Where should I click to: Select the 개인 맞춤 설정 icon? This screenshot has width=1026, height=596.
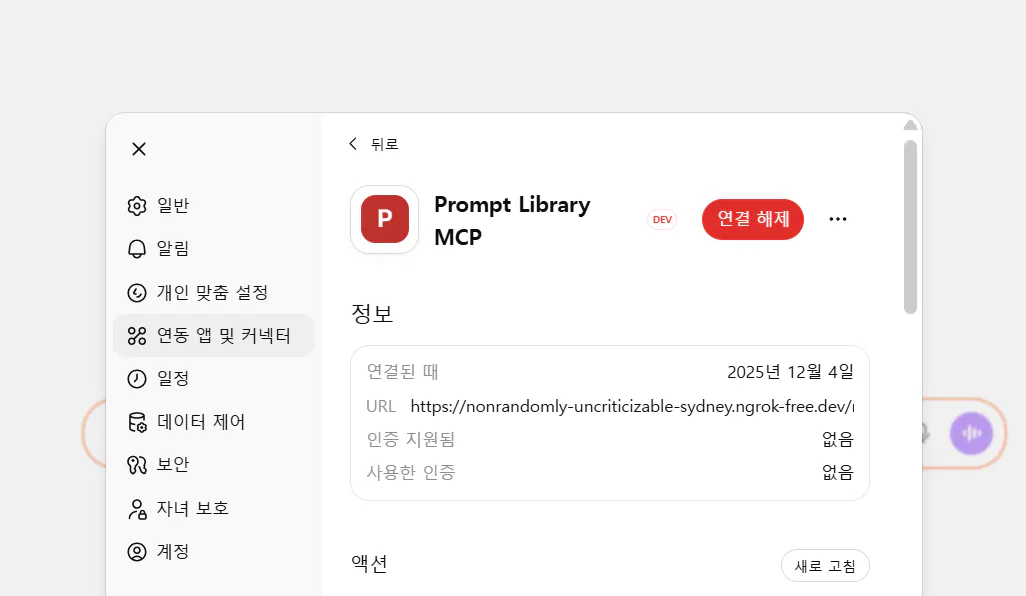136,292
